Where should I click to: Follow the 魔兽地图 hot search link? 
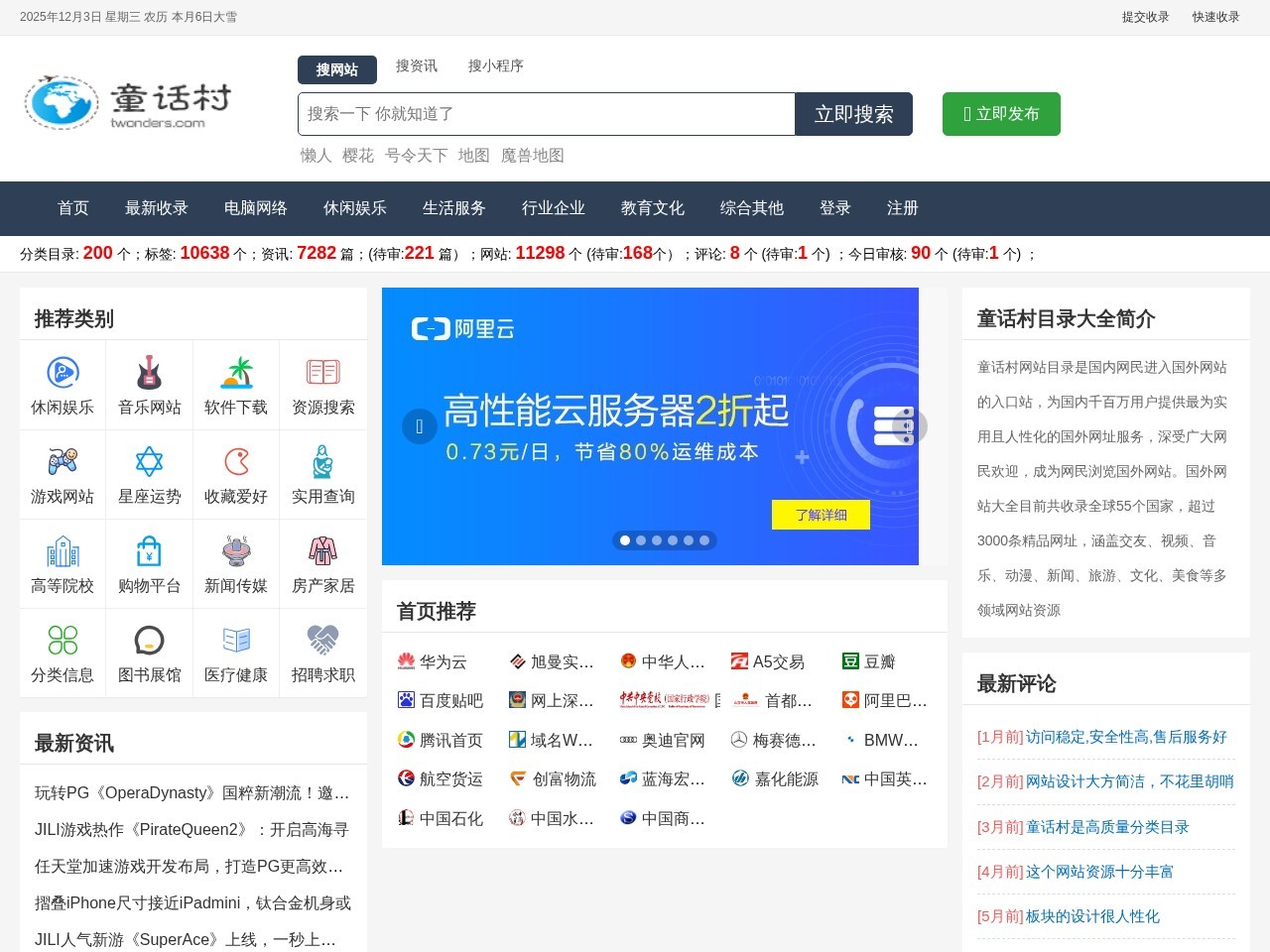pyautogui.click(x=533, y=156)
